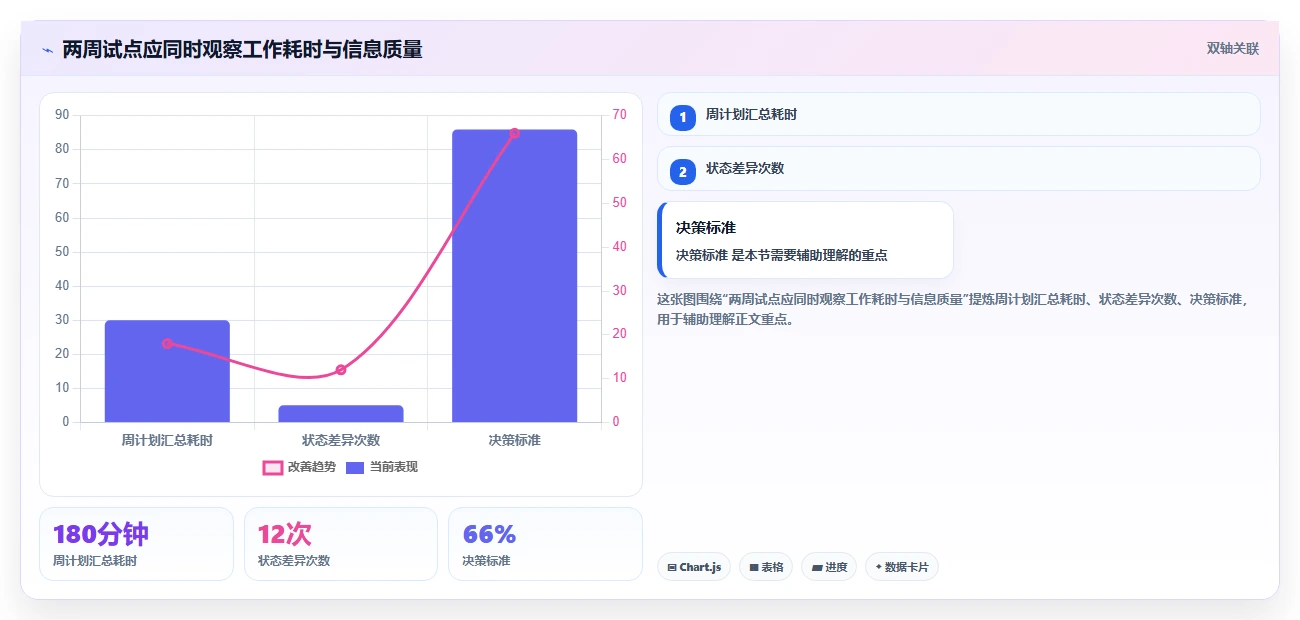This screenshot has width=1300, height=620.
Task: Click the Chart.js tag
Action: (694, 567)
